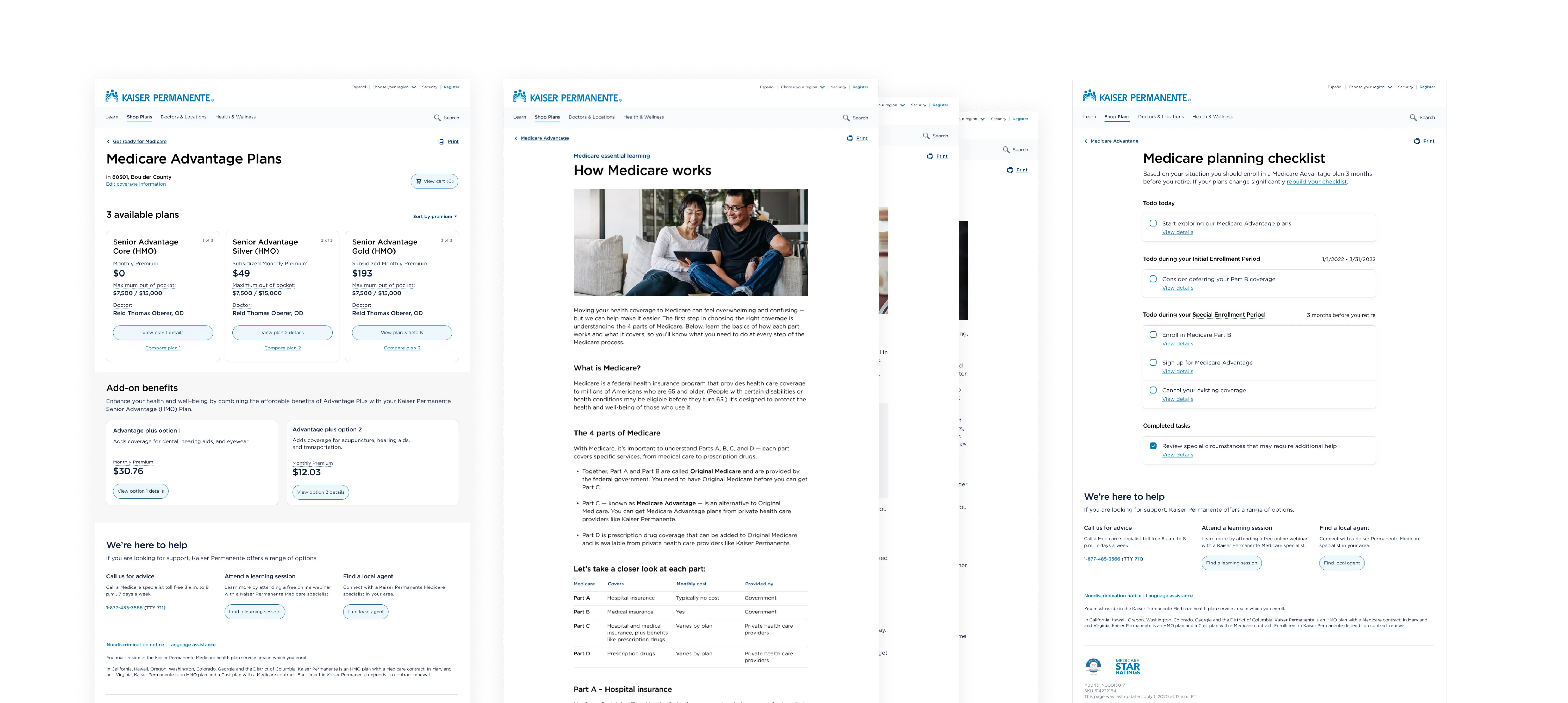Click the Senior Advantage Gold (HMO) plan title

point(385,247)
